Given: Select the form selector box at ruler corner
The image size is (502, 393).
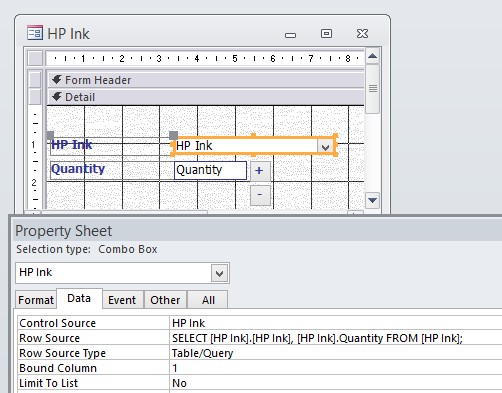Looking at the screenshot, I should (x=35, y=58).
